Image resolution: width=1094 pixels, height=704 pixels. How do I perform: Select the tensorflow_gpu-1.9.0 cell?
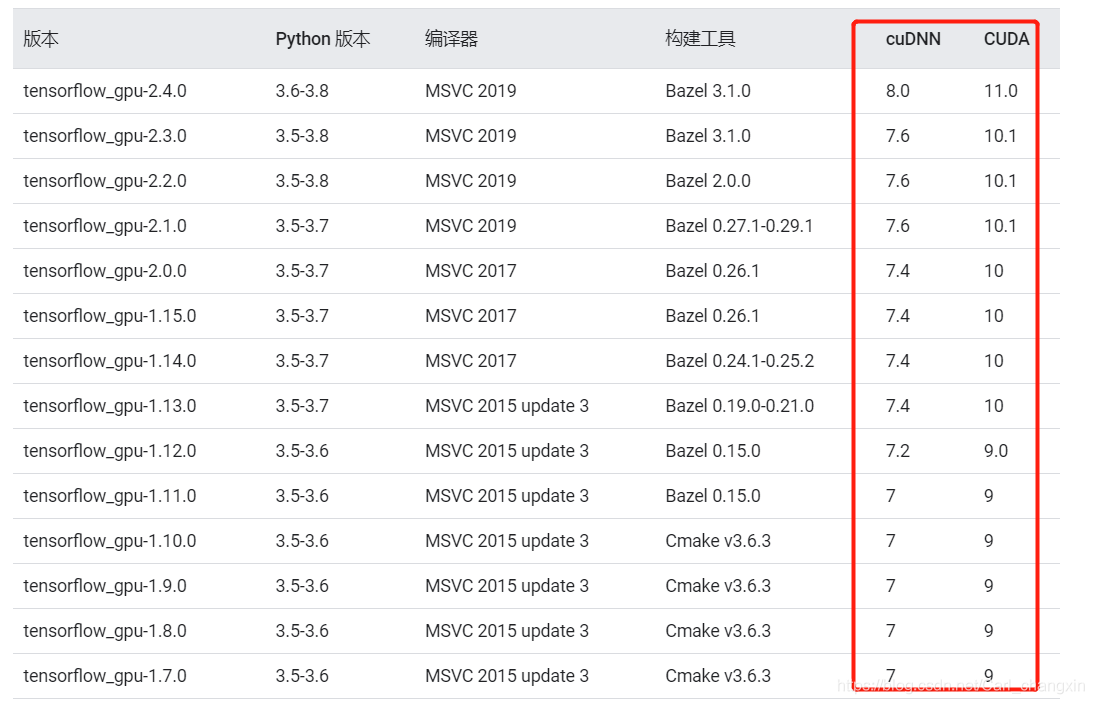pyautogui.click(x=105, y=586)
